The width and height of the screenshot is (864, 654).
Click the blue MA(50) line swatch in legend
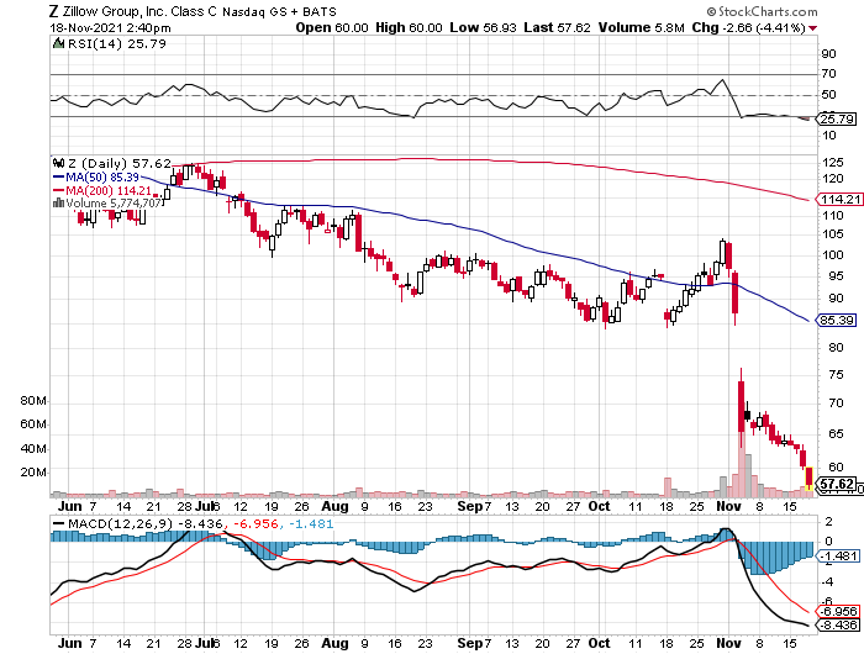[x=58, y=177]
